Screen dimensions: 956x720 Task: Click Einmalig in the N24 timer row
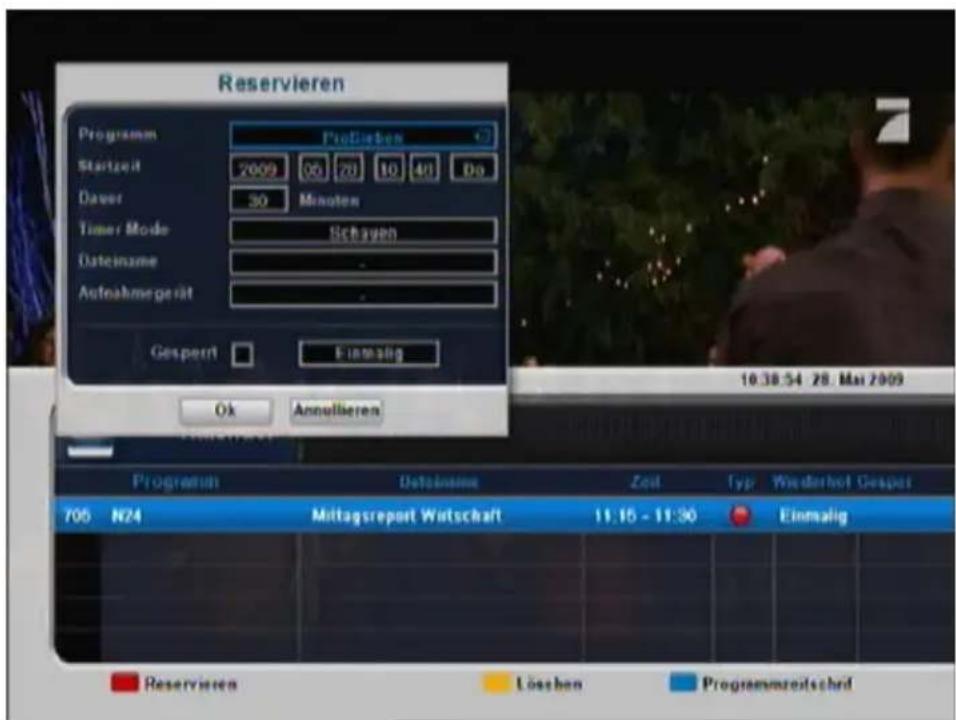tap(813, 516)
